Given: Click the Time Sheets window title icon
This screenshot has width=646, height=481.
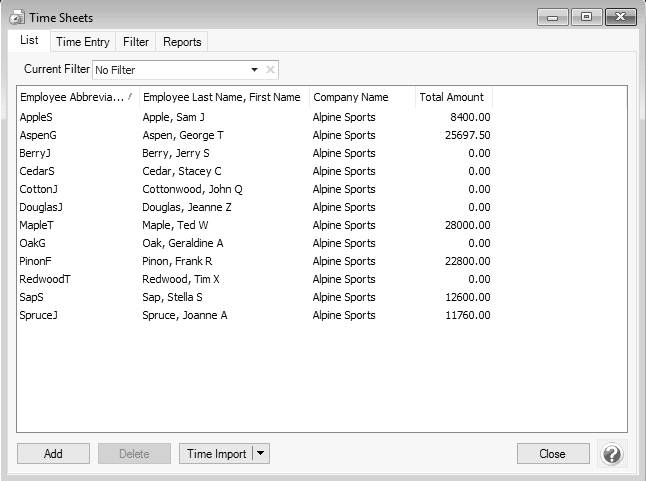Looking at the screenshot, I should 17,17.
